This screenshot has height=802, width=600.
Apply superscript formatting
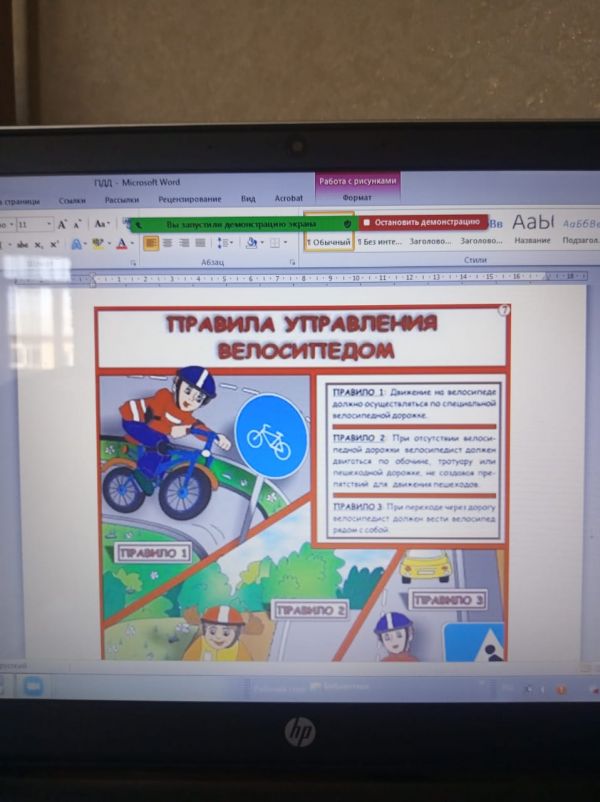tap(53, 244)
